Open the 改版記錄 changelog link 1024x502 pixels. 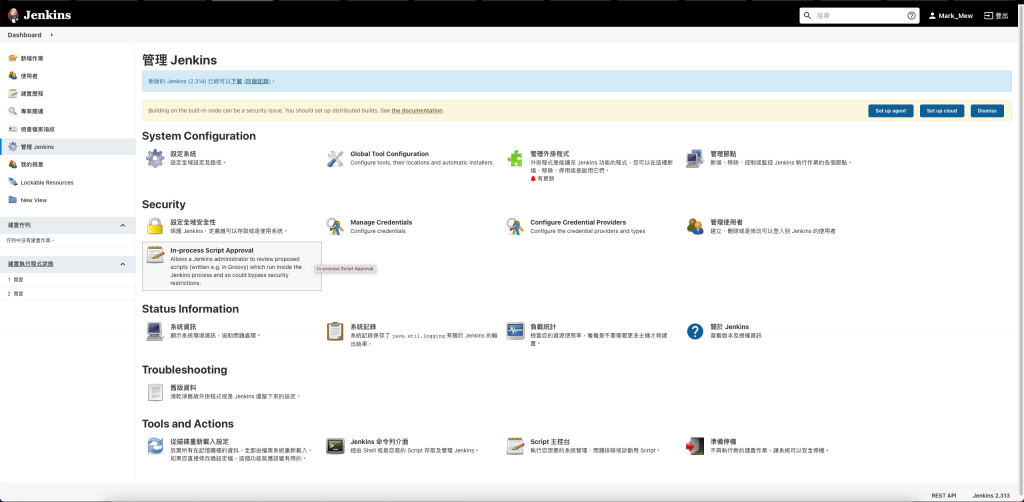point(257,81)
